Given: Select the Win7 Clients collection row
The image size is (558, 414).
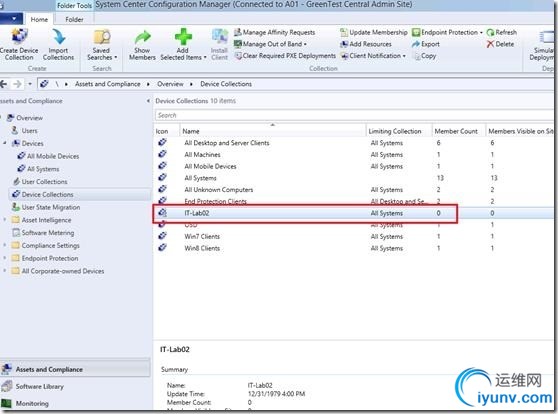Looking at the screenshot, I should [354, 237].
